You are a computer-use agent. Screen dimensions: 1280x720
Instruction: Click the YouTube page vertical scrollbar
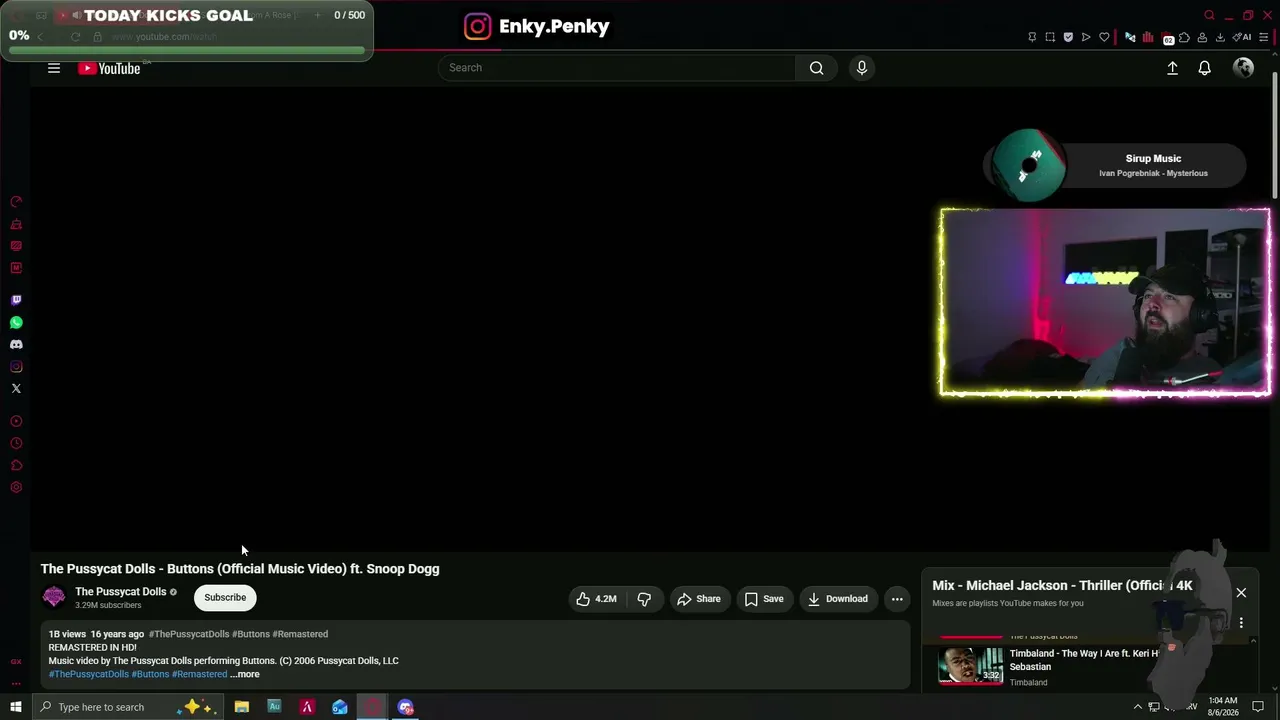(x=1275, y=135)
